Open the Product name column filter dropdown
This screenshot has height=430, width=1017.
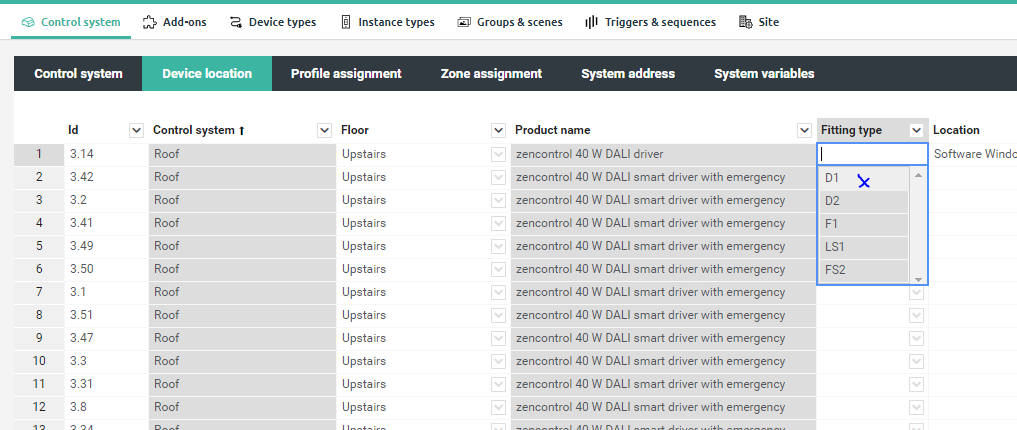[804, 130]
